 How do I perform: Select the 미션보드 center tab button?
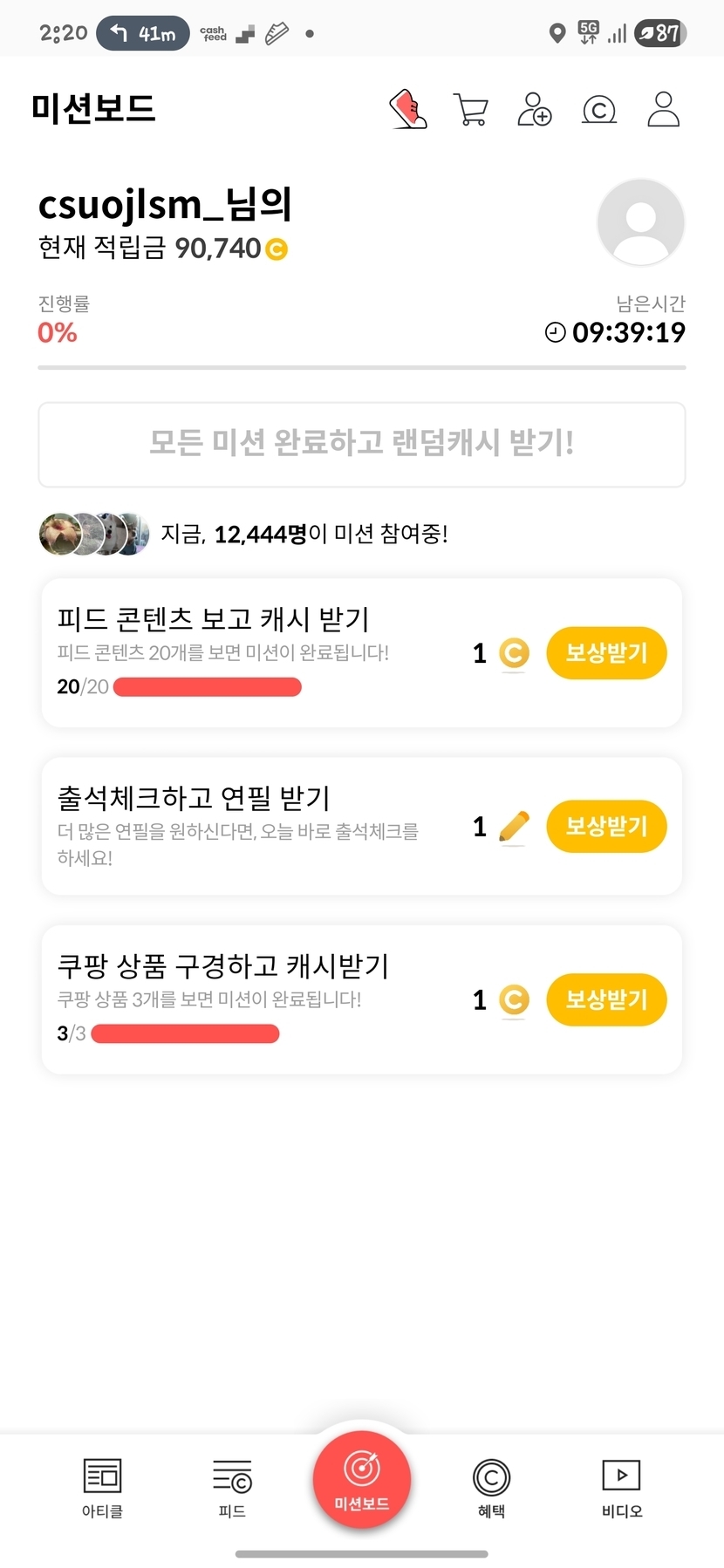pos(362,1479)
